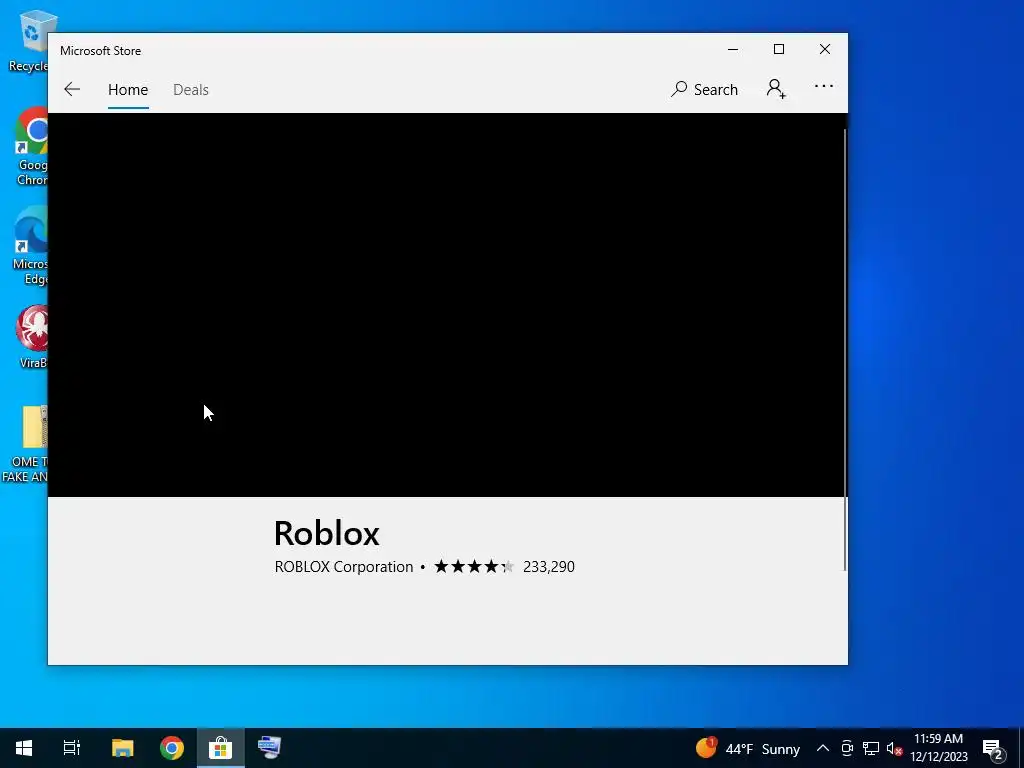1024x768 pixels.
Task: Click the Roblox star rating
Action: pos(474,566)
